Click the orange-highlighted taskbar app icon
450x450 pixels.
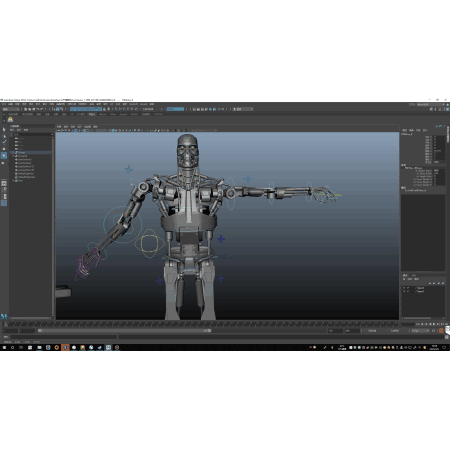[65, 347]
